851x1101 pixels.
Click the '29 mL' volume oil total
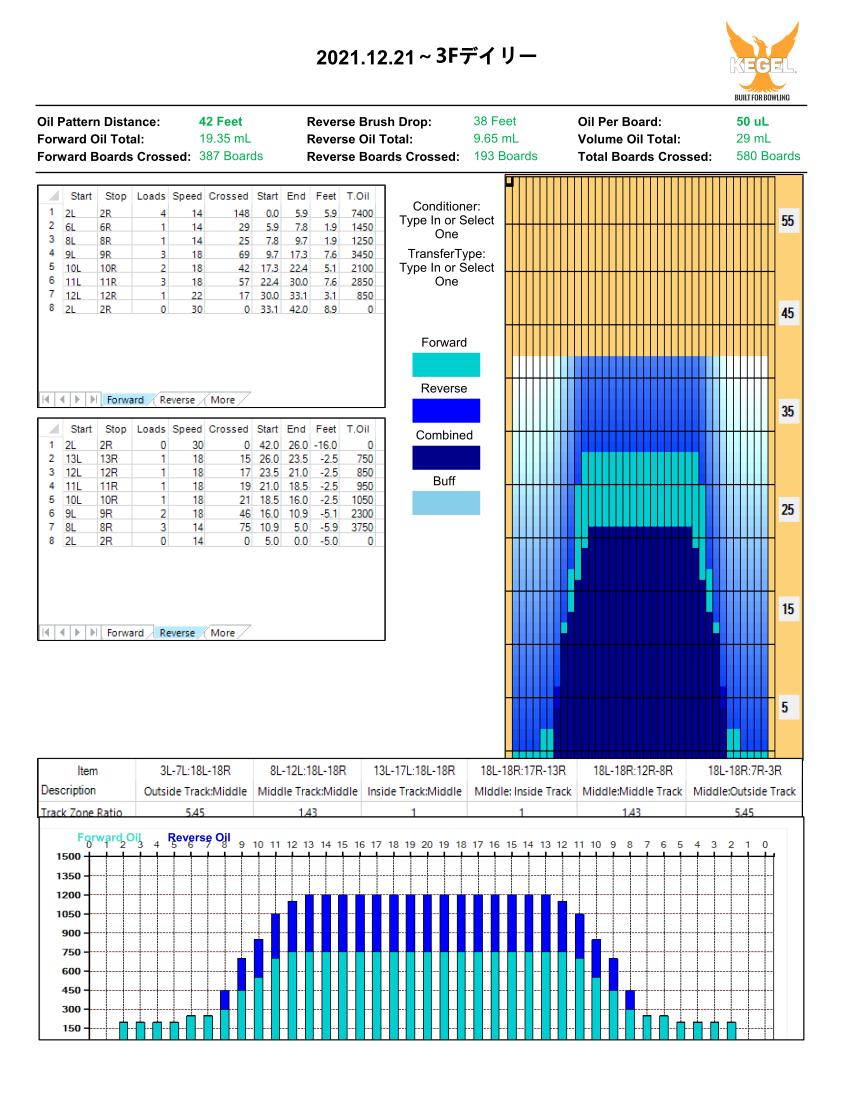(x=753, y=138)
